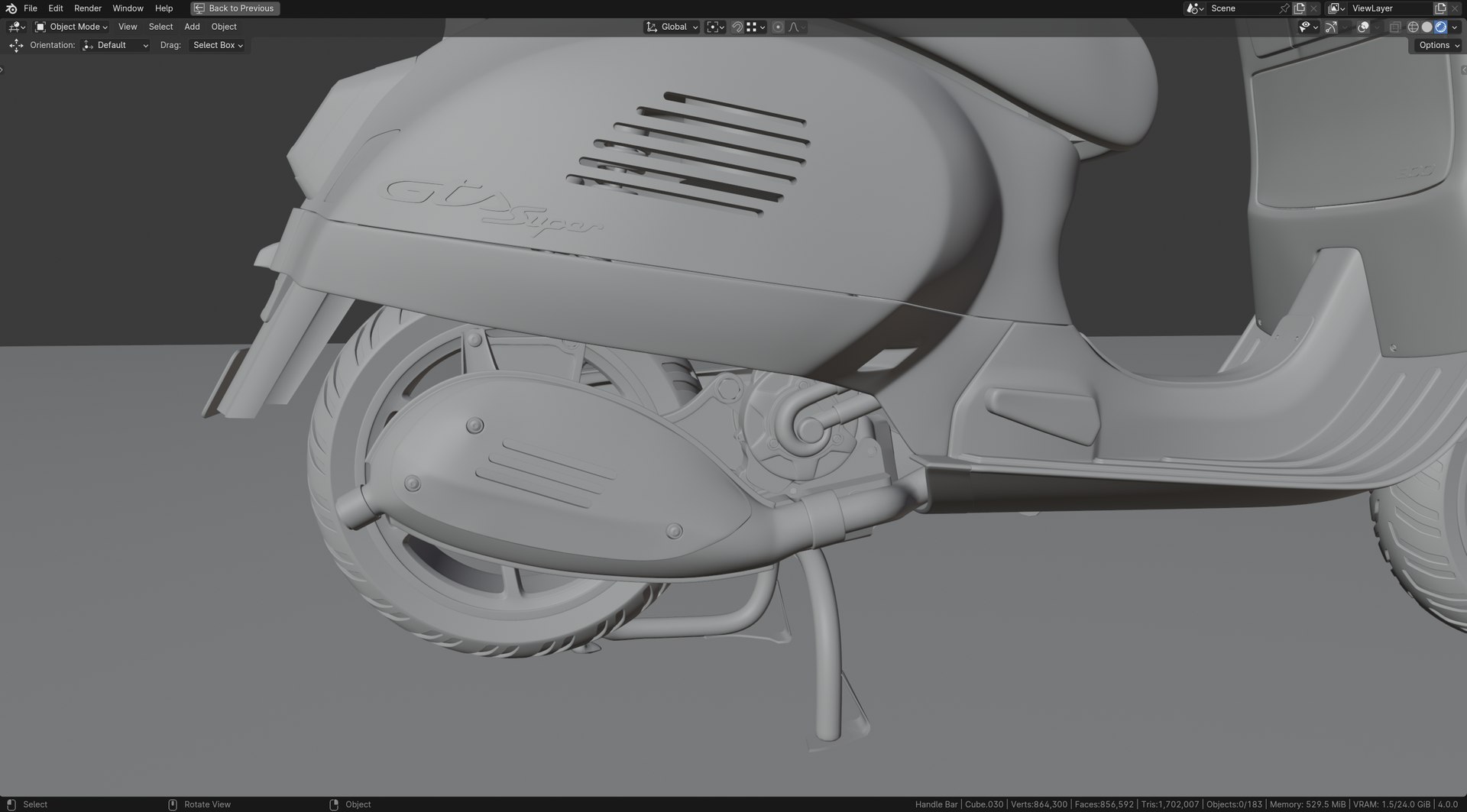Open the Global transform orientation dropdown
1467x812 pixels.
(x=672, y=27)
